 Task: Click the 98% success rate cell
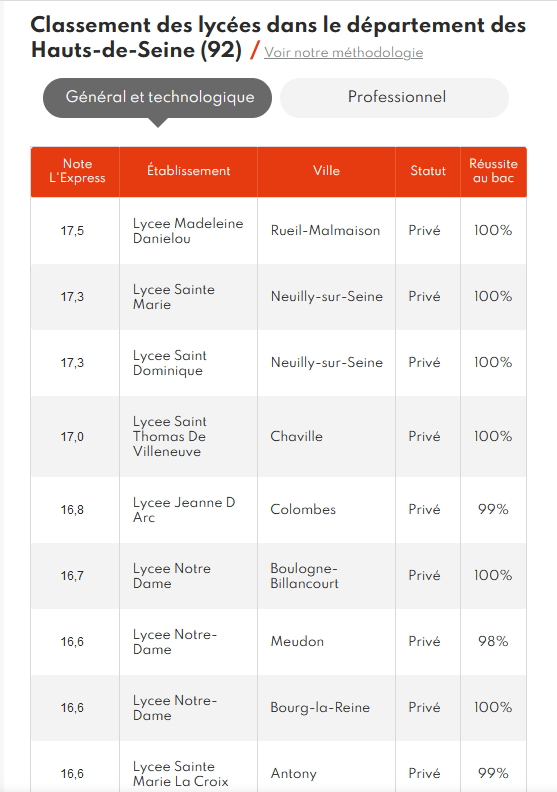pyautogui.click(x=493, y=642)
